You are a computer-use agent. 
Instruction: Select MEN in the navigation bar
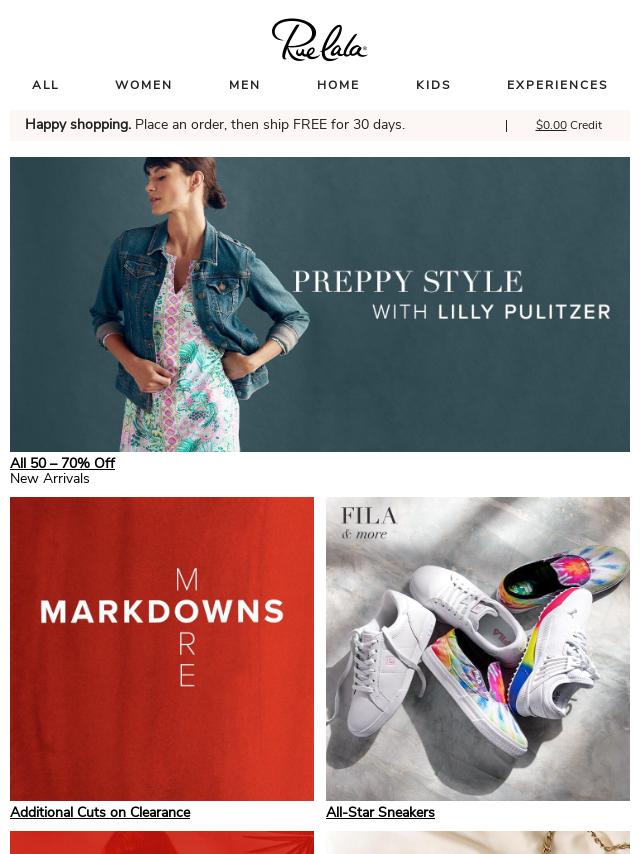click(x=245, y=85)
